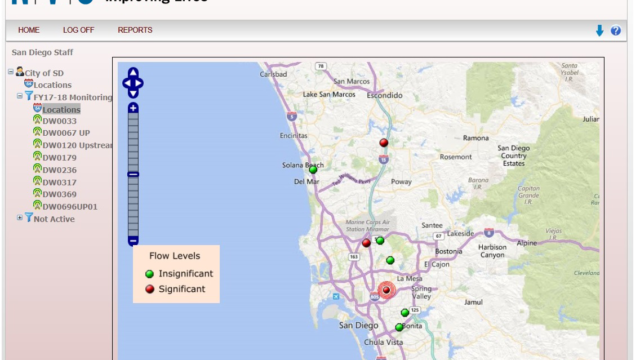Screen dimensions: 640x360
Task: Click red marker south of Escondido
Action: click(384, 142)
